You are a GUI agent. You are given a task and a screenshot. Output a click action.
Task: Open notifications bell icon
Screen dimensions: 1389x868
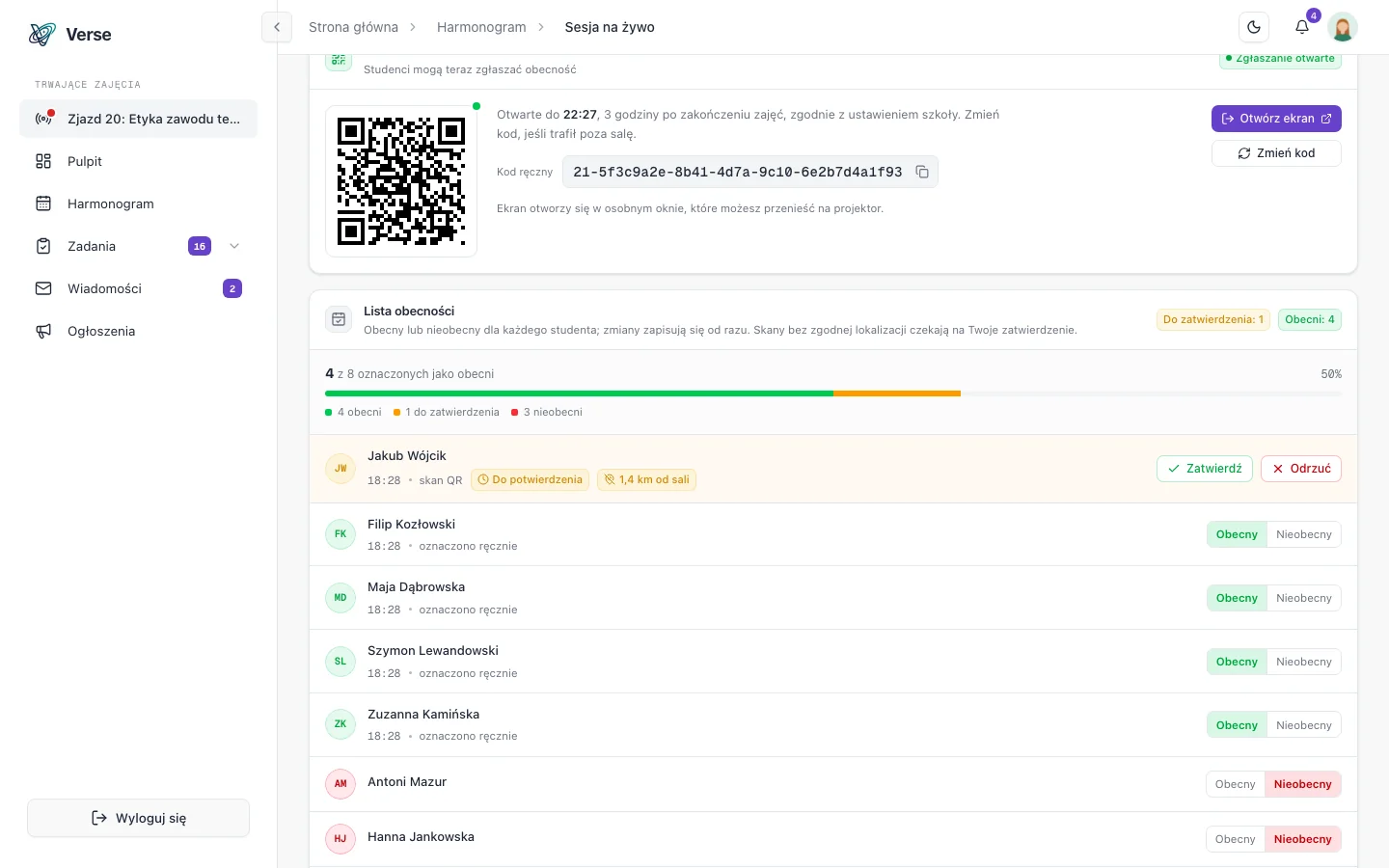click(1302, 27)
